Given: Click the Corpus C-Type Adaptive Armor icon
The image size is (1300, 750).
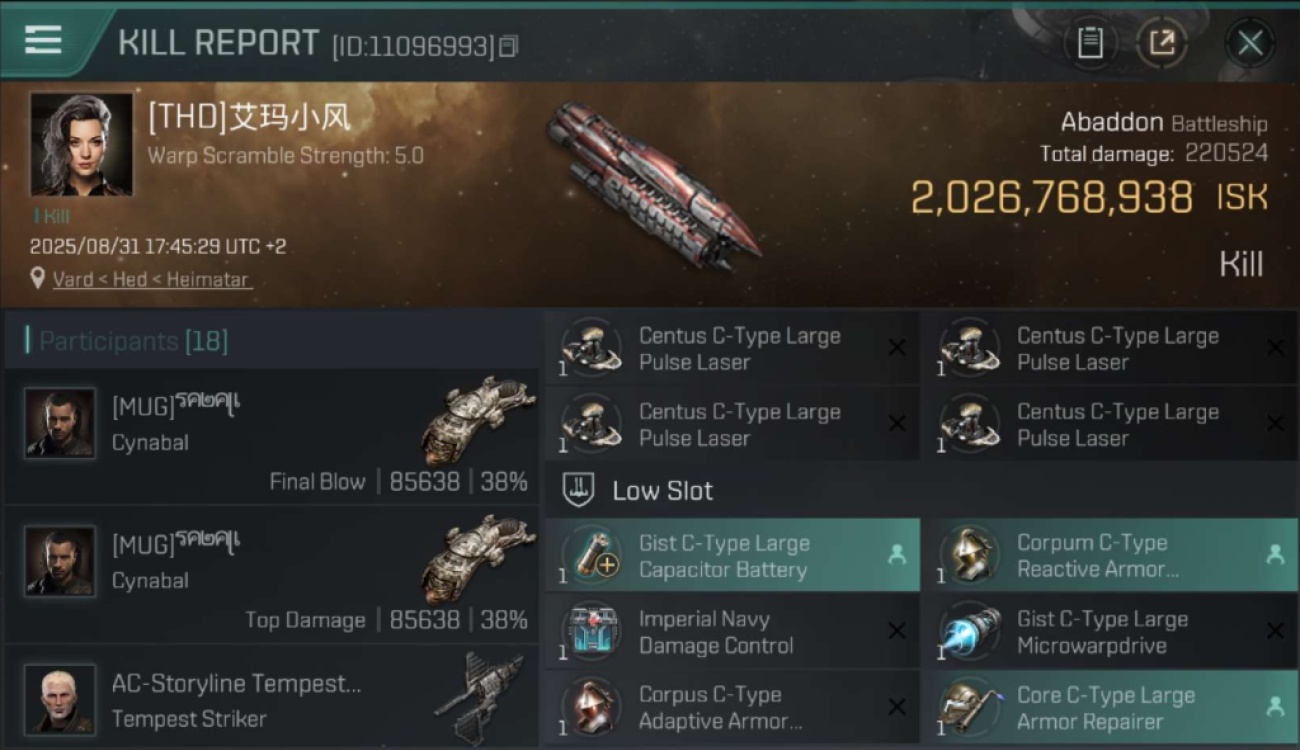Looking at the screenshot, I should pos(592,708).
